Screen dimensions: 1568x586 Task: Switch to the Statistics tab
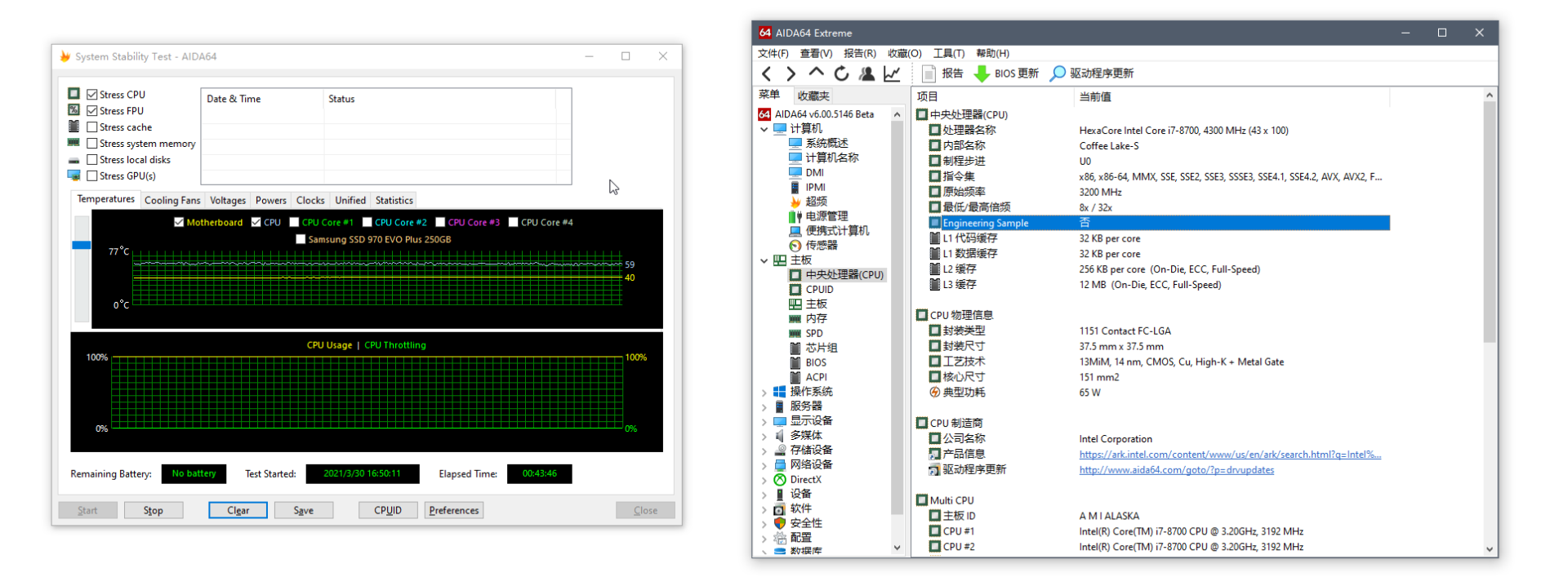click(394, 200)
